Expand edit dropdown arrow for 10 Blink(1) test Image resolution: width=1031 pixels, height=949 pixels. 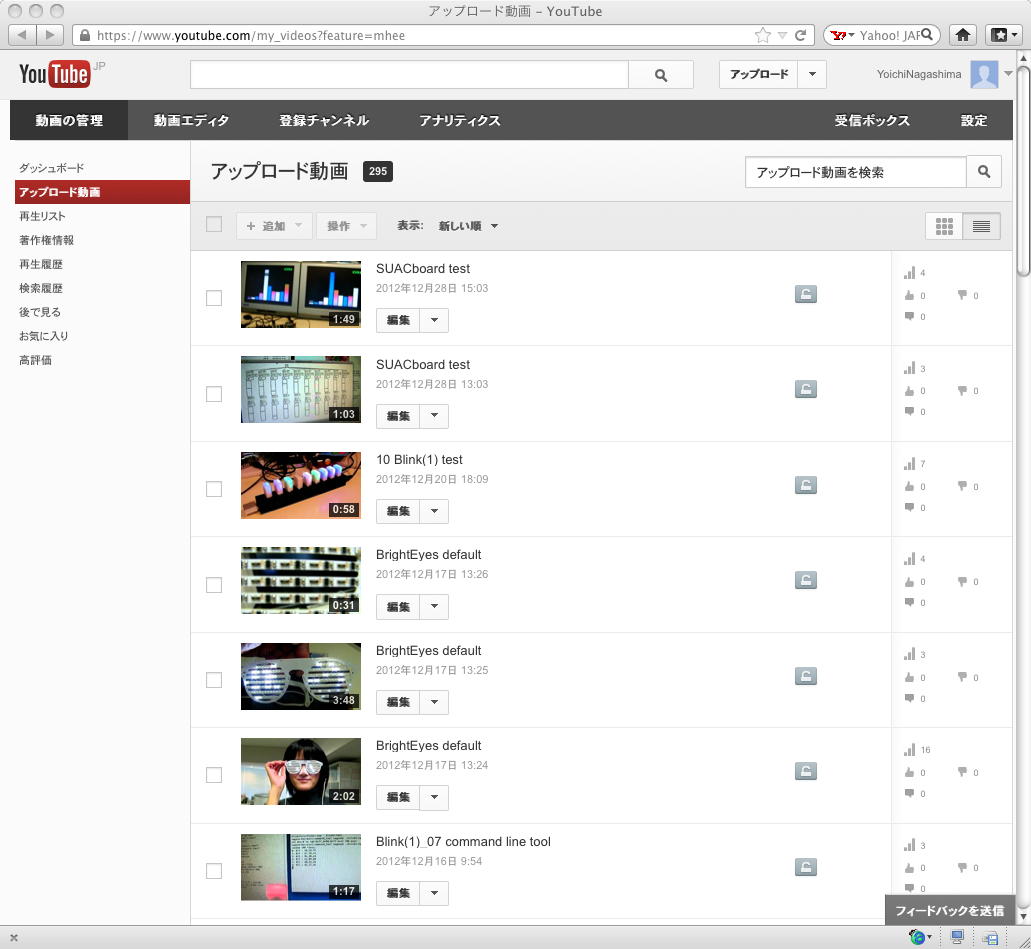tap(434, 511)
